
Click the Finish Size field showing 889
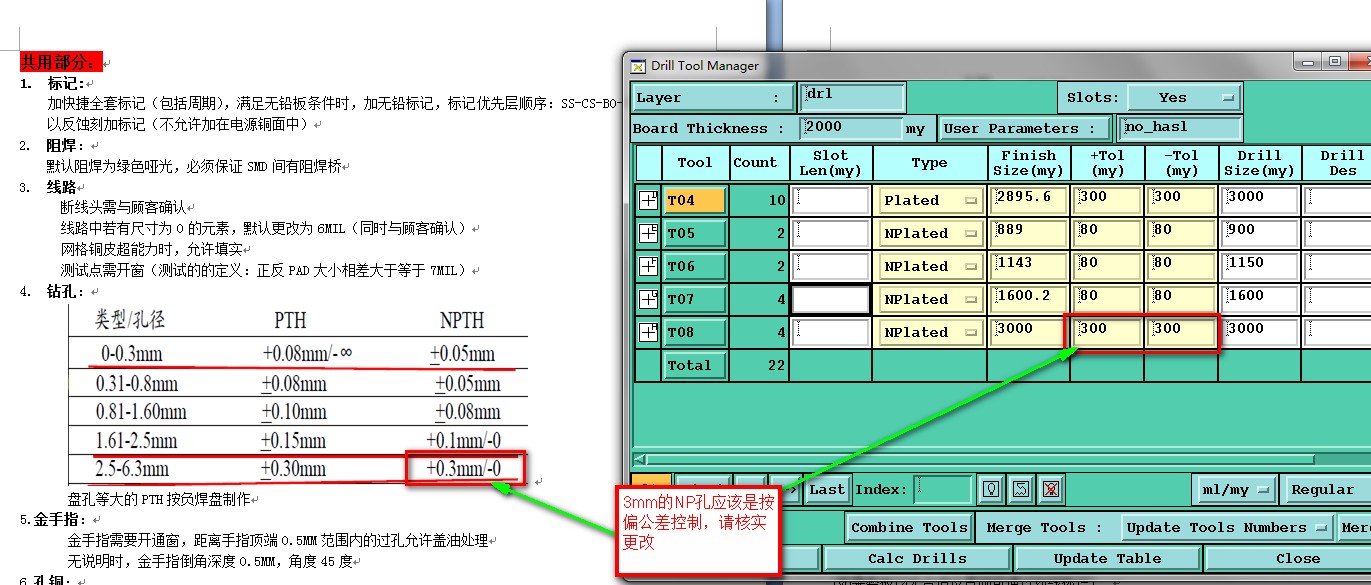pyautogui.click(x=1028, y=233)
